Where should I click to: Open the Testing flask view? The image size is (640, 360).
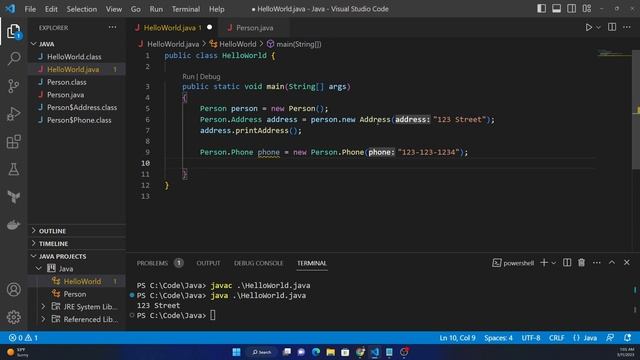point(13,169)
